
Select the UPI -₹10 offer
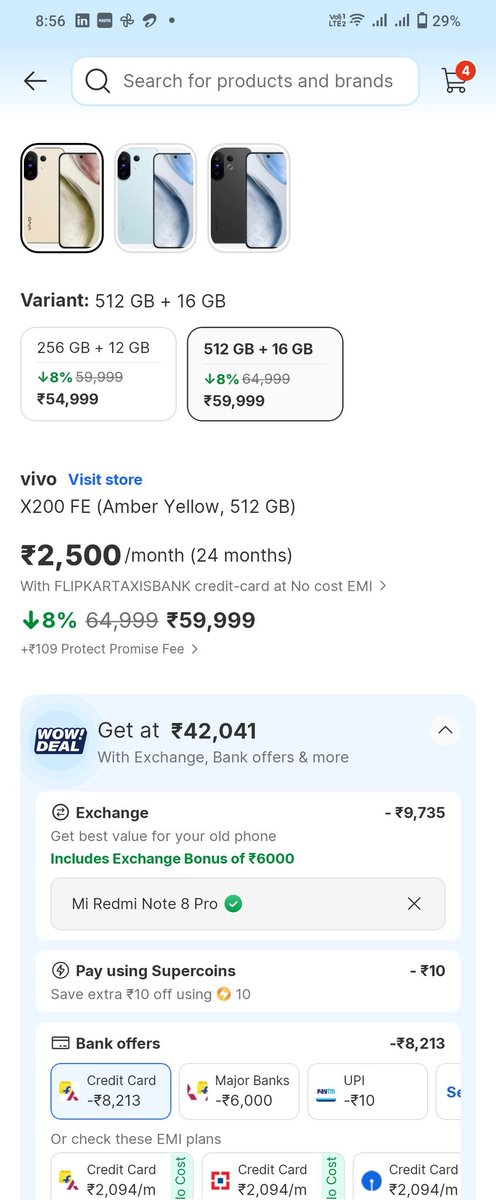coord(367,1090)
